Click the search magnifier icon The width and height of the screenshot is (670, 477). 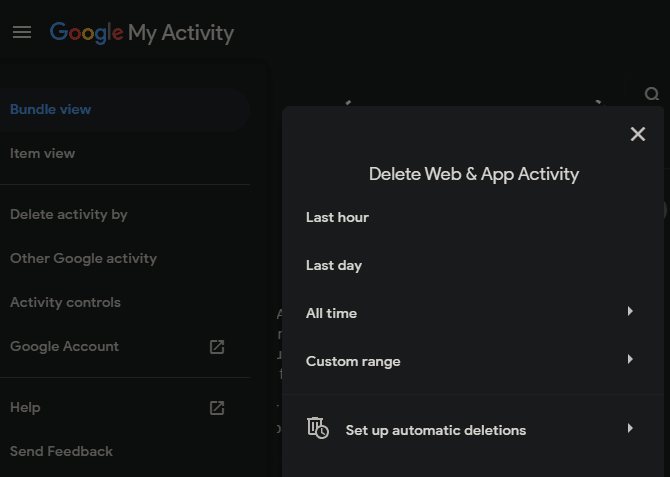[652, 95]
